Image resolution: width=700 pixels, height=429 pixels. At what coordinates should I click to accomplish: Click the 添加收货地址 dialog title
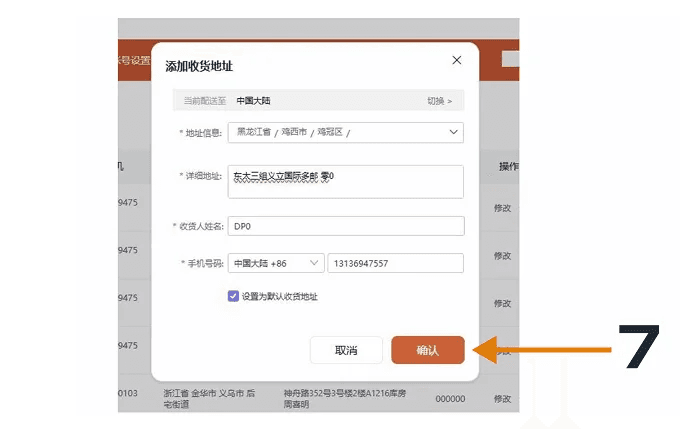[x=199, y=66]
